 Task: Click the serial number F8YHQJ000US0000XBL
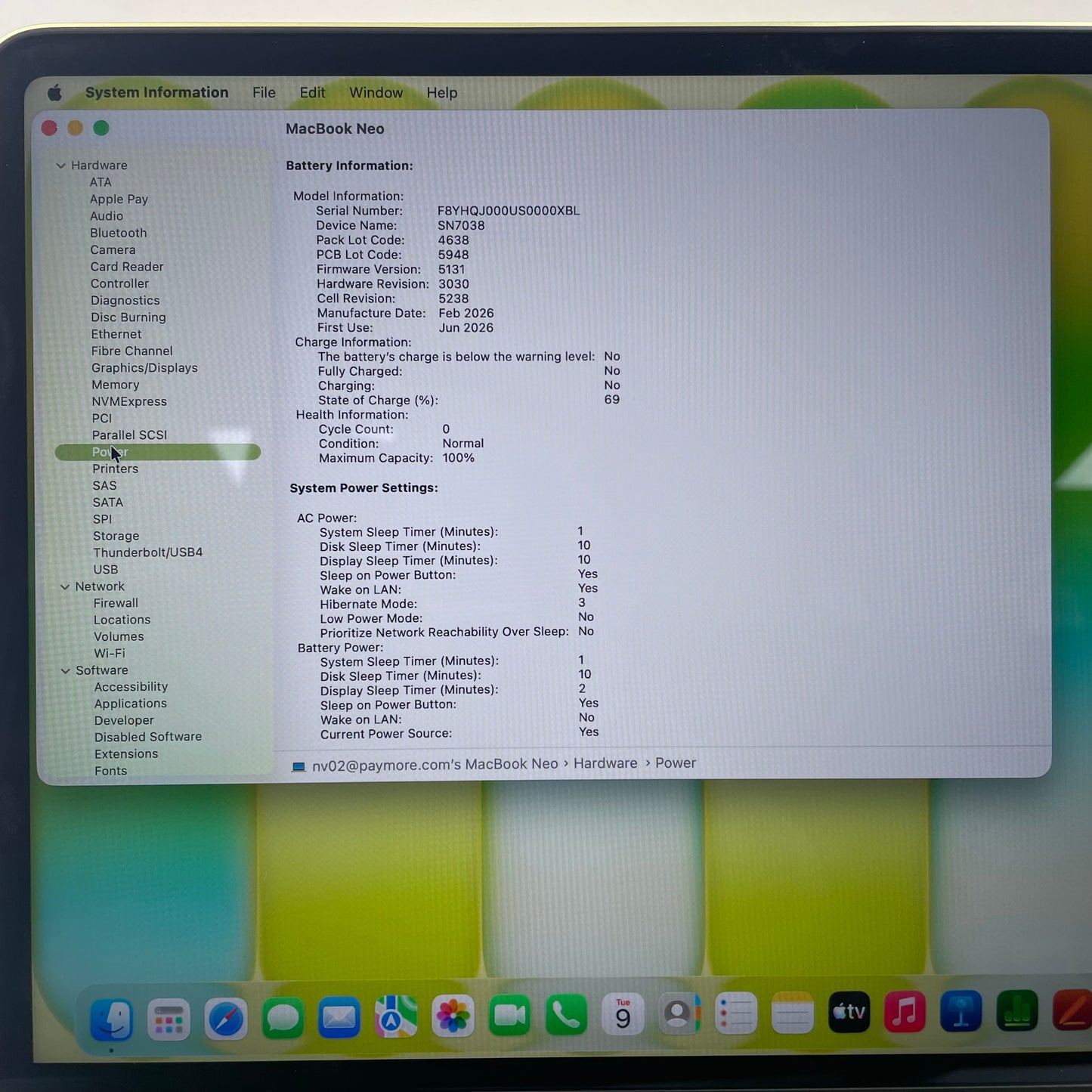[509, 211]
